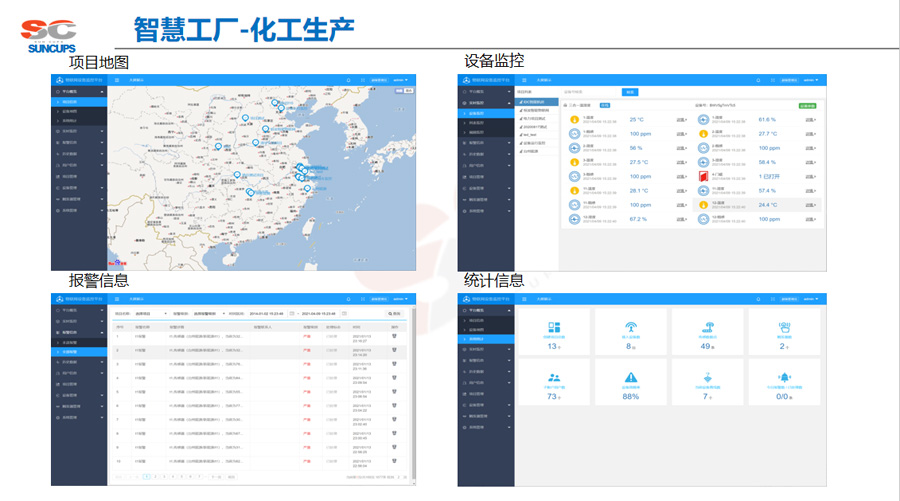900x501 pixels.
Task: Go to page 2 in the alarm list pagination
Action: click(x=153, y=477)
